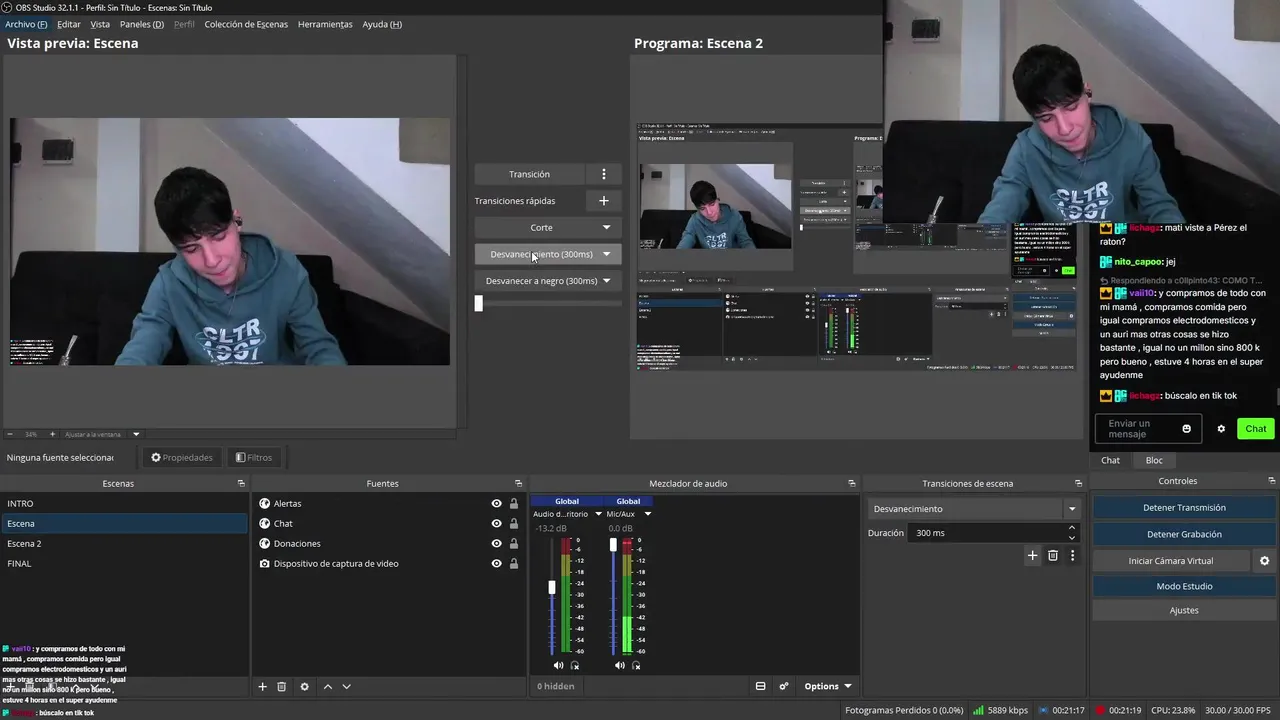Open the Vista menu
1280x720 pixels.
(100, 24)
